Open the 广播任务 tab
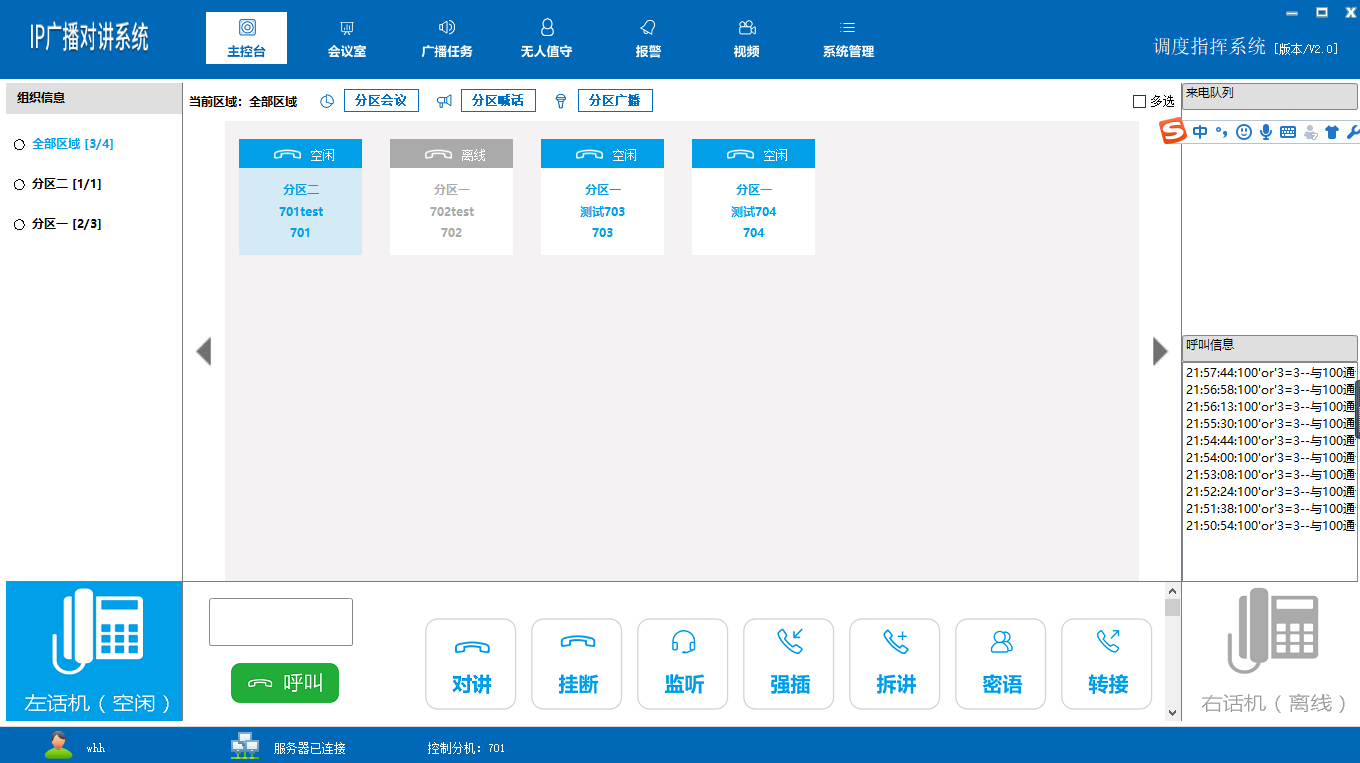The image size is (1360, 763). [x=447, y=39]
